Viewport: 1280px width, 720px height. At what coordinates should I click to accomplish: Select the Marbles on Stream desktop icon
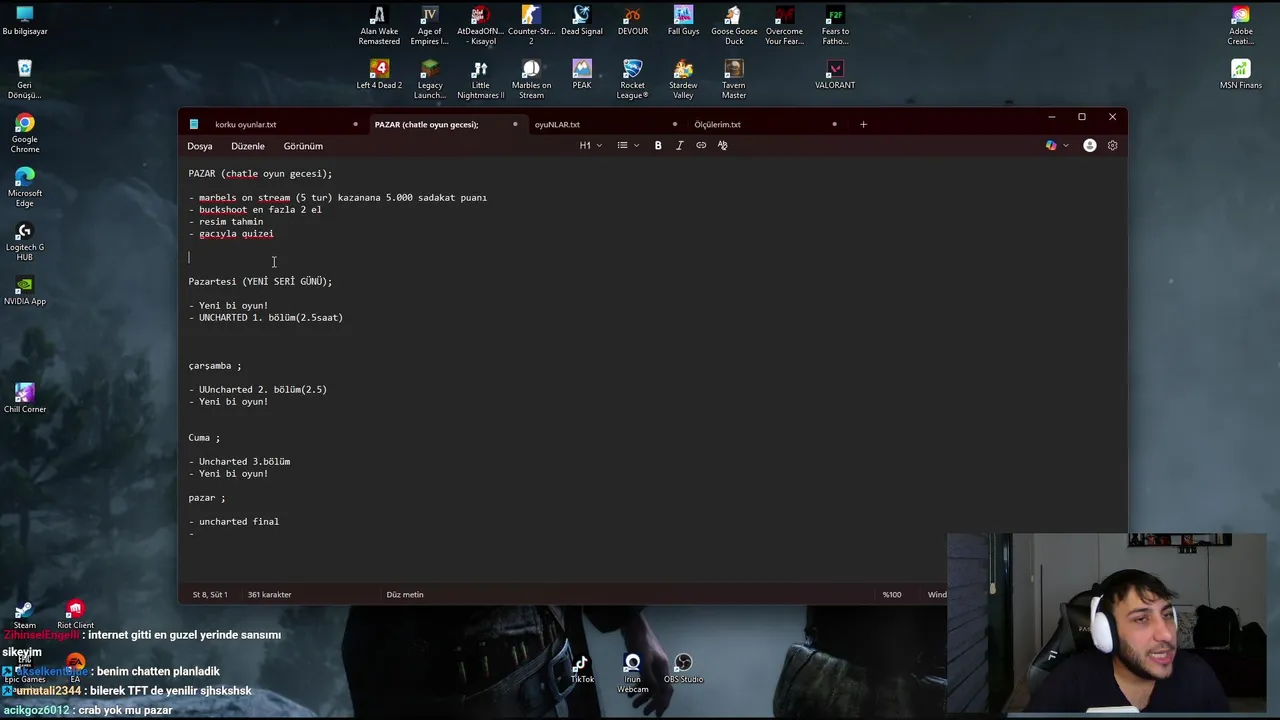pos(531,80)
